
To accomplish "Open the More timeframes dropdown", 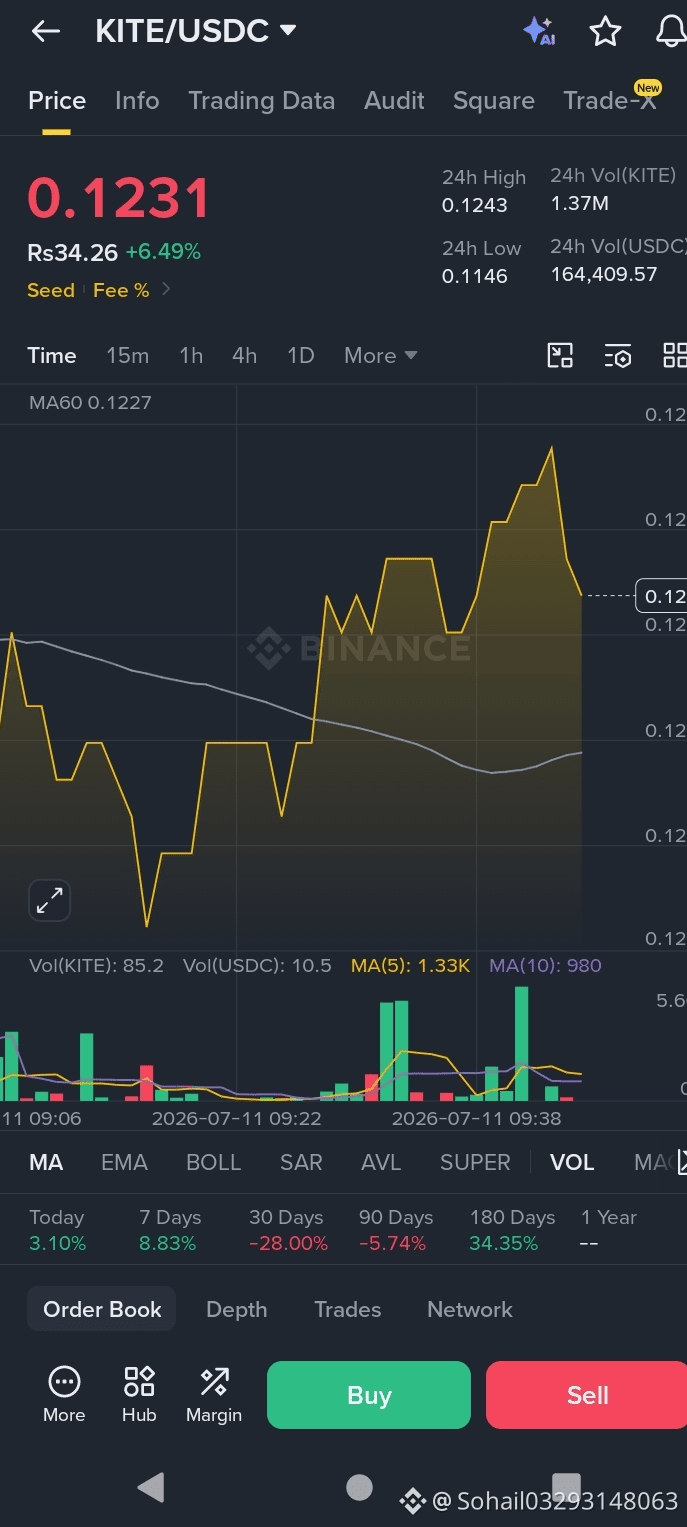I will pyautogui.click(x=380, y=355).
